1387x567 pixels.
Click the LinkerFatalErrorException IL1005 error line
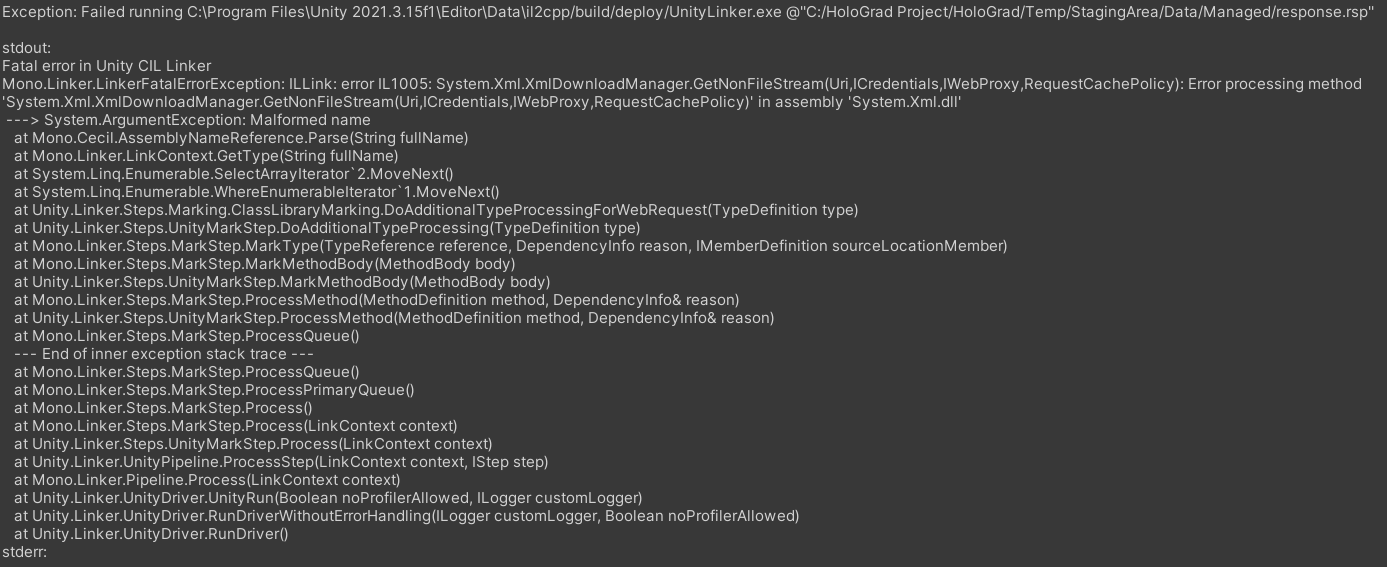coord(680,84)
